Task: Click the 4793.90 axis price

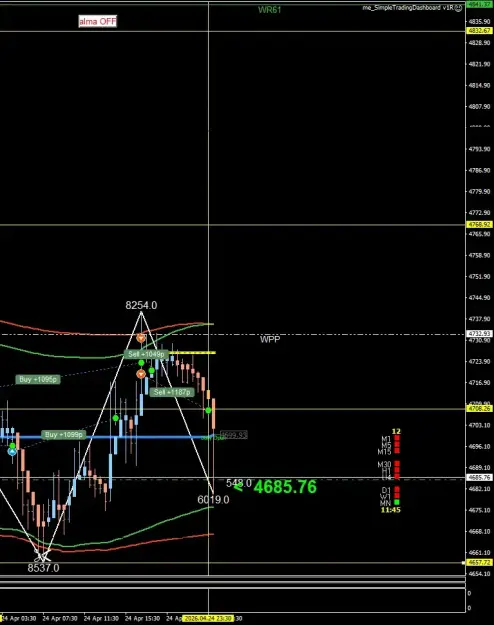Action: point(479,149)
